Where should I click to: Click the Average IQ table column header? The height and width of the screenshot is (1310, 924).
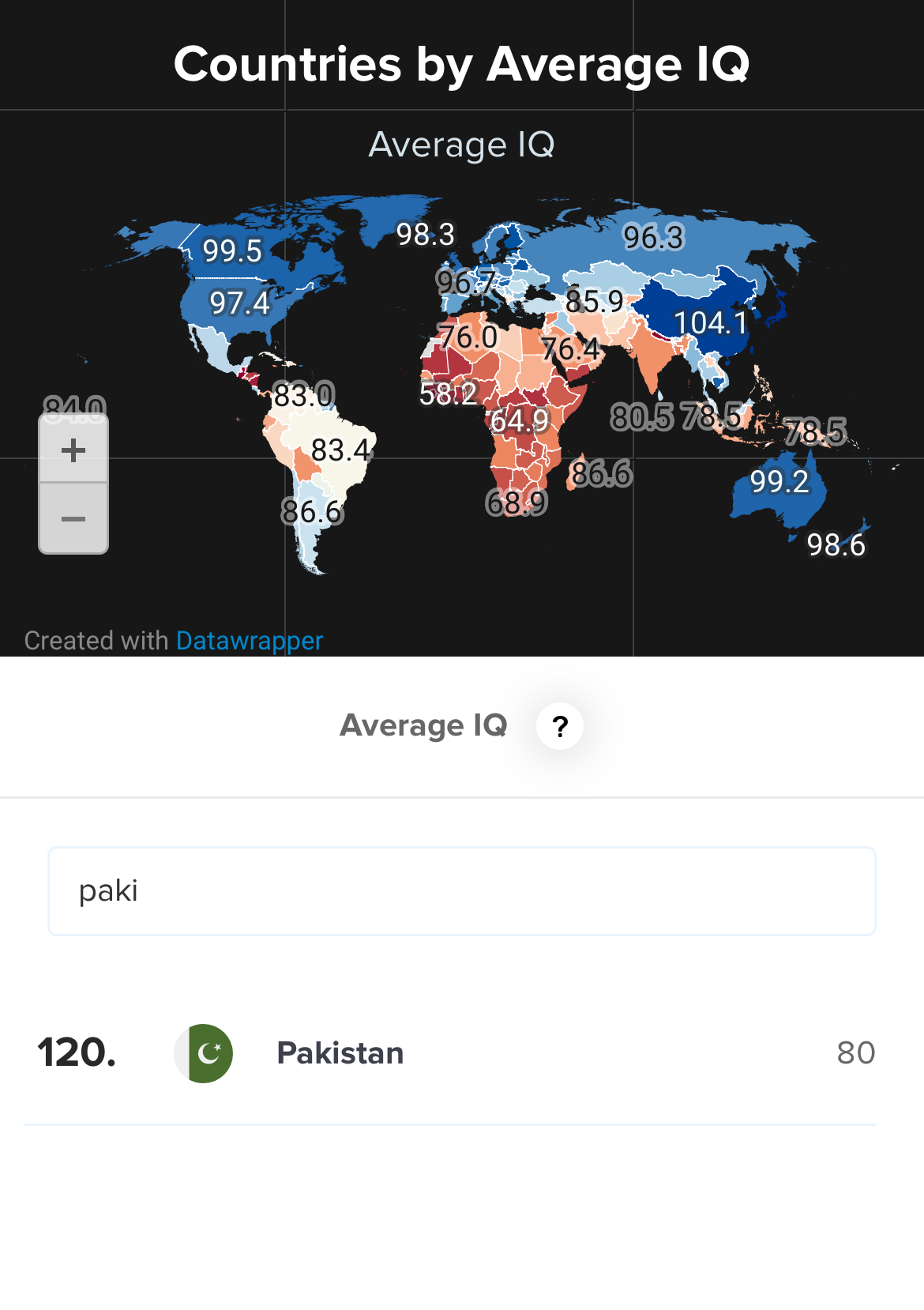pyautogui.click(x=423, y=725)
